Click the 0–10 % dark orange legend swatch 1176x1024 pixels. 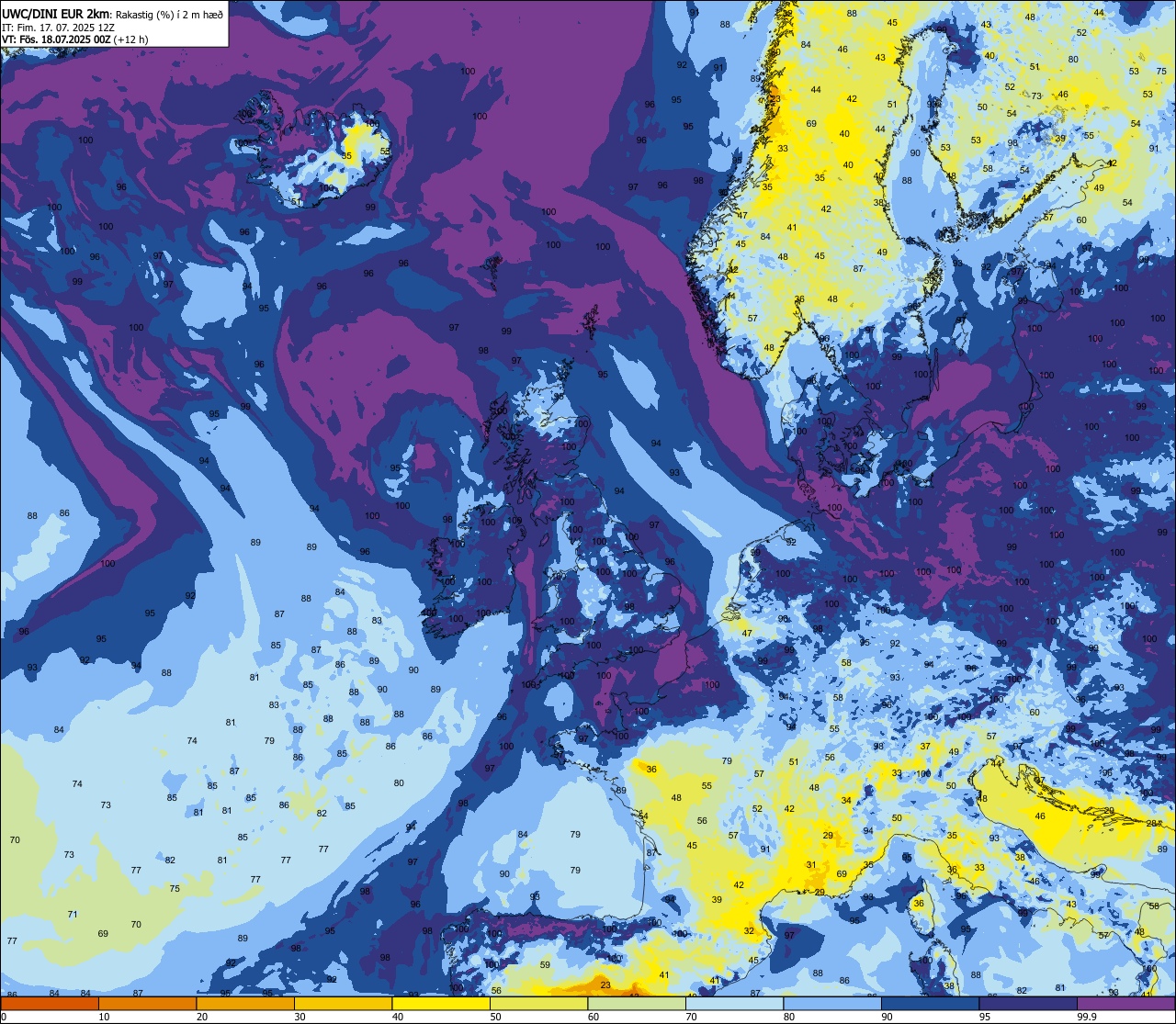pyautogui.click(x=50, y=1004)
